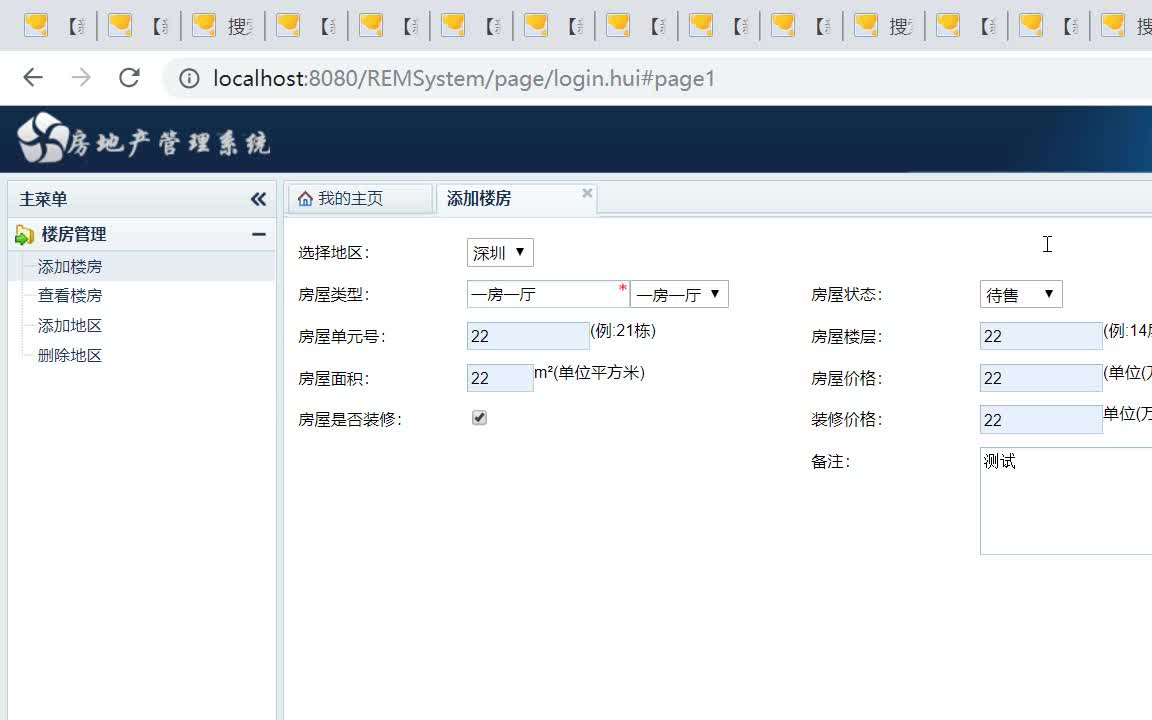Close the 添加楼房 tab
Viewport: 1152px width, 720px height.
(x=587, y=193)
